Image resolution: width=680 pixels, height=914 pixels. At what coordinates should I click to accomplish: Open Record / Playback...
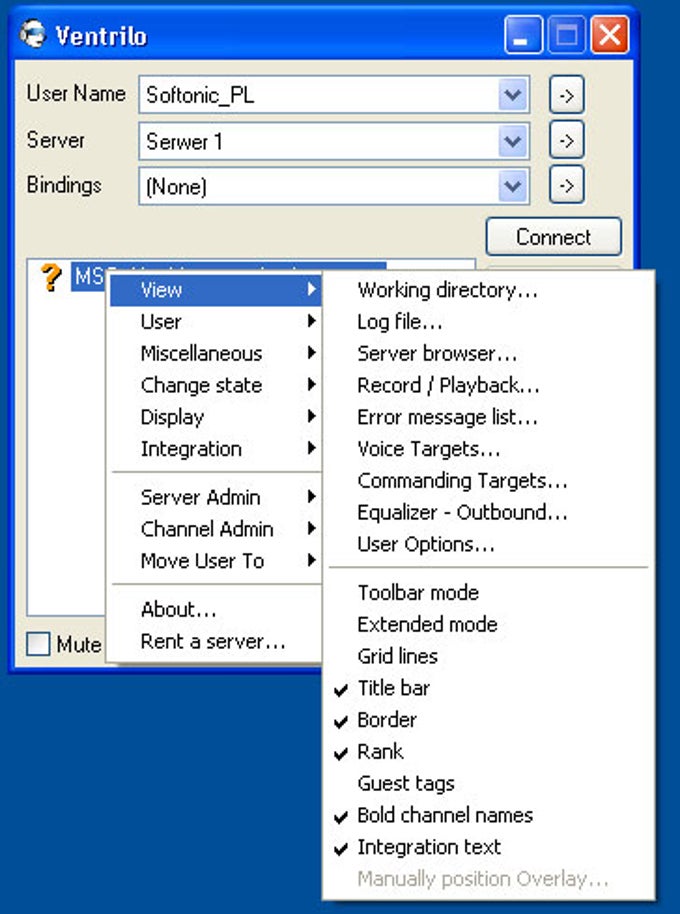pyautogui.click(x=488, y=385)
